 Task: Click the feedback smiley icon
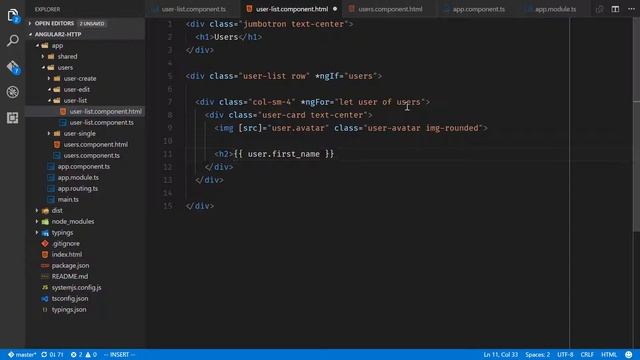629,355
